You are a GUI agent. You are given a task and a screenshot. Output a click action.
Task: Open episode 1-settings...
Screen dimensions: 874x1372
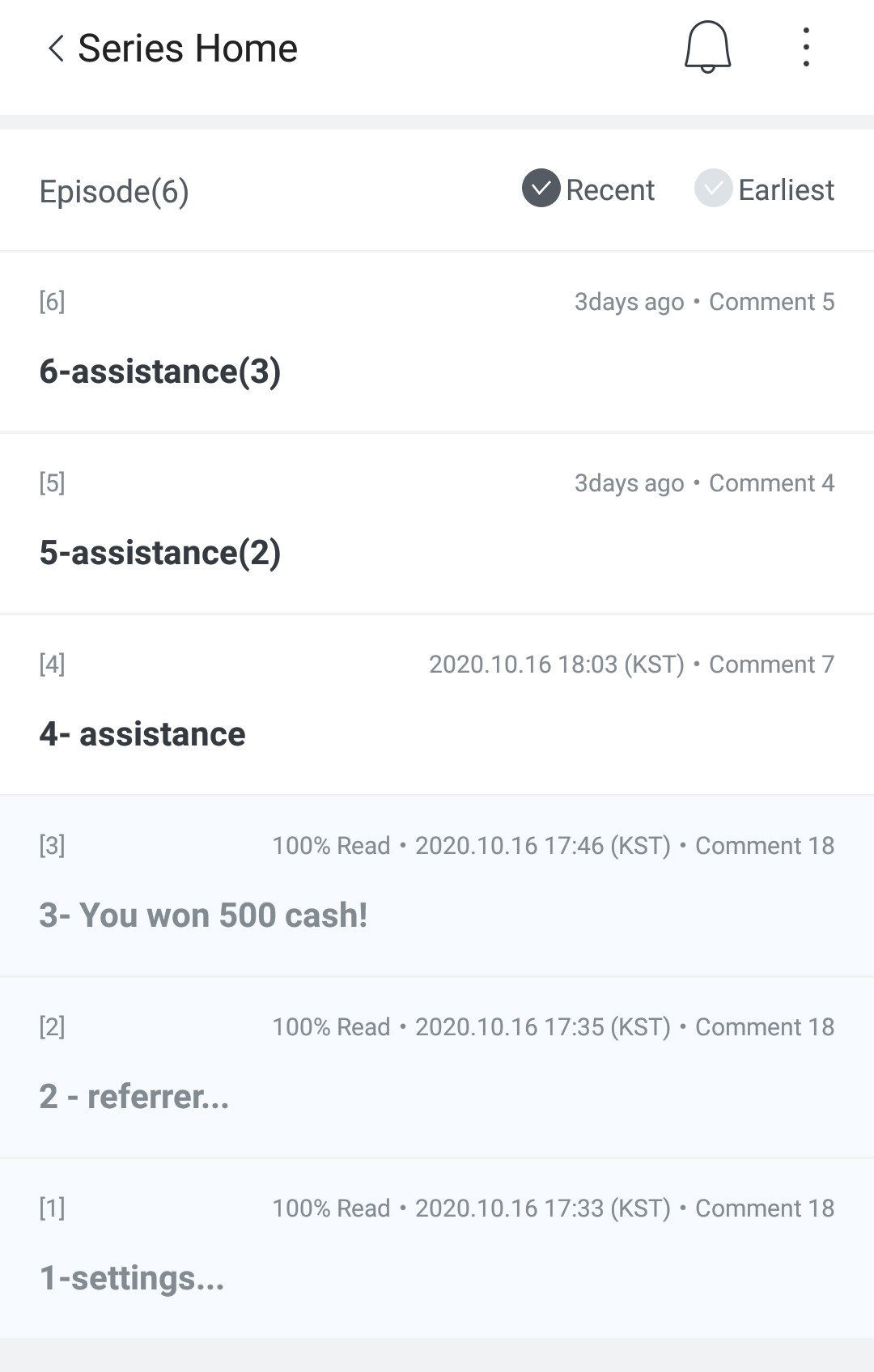[132, 1278]
